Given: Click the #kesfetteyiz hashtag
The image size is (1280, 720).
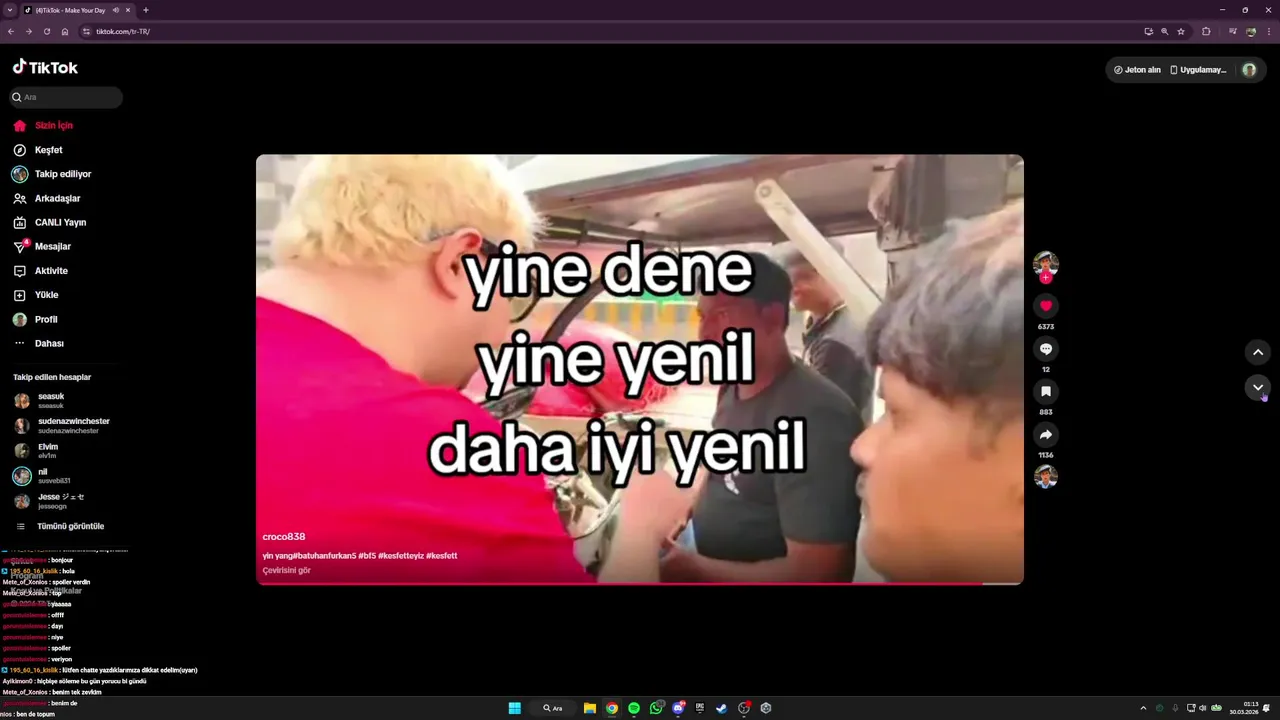Looking at the screenshot, I should tap(401, 556).
